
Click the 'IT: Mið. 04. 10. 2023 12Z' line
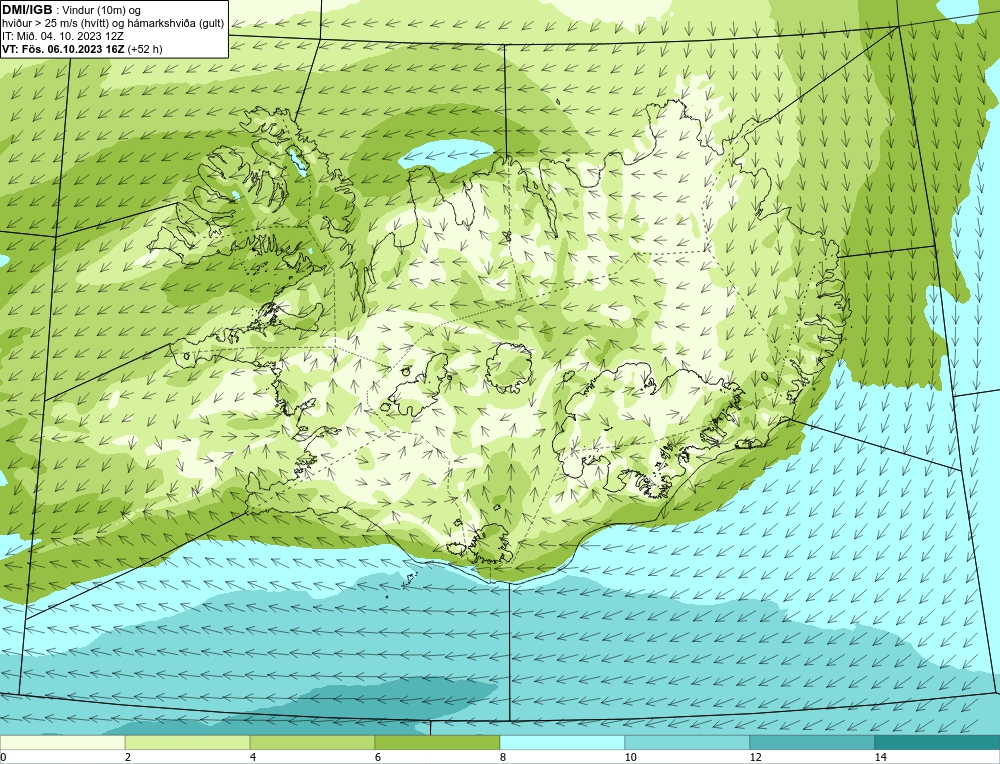(62, 36)
